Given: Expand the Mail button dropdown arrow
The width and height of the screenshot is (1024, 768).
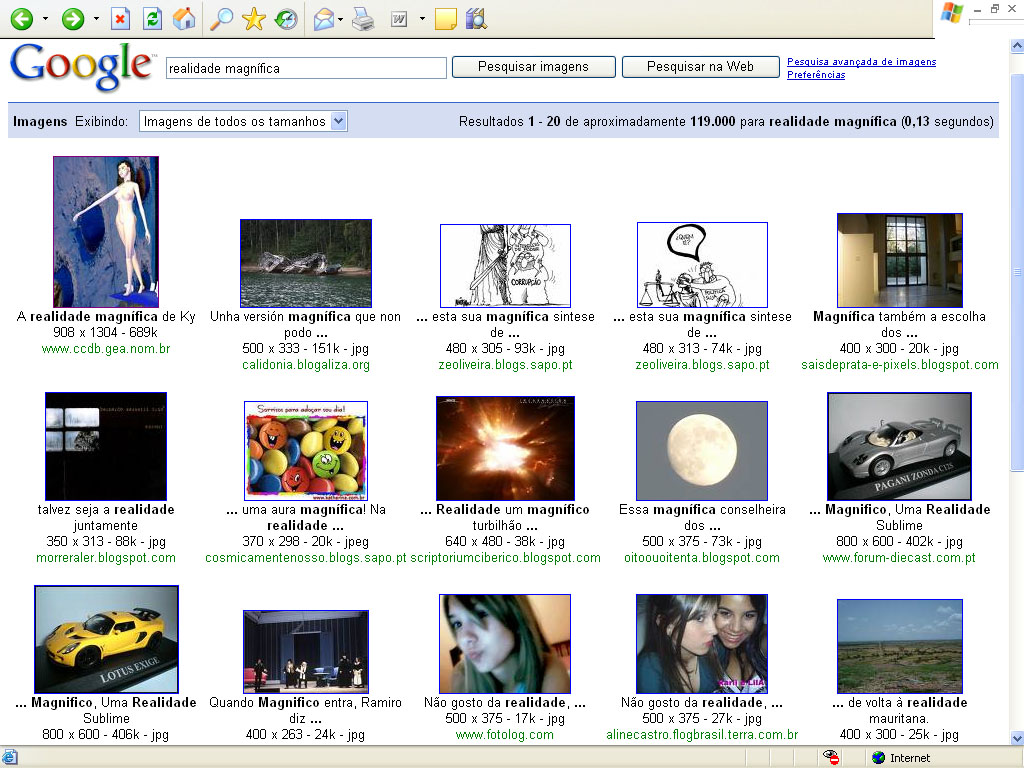Looking at the screenshot, I should click(x=341, y=18).
